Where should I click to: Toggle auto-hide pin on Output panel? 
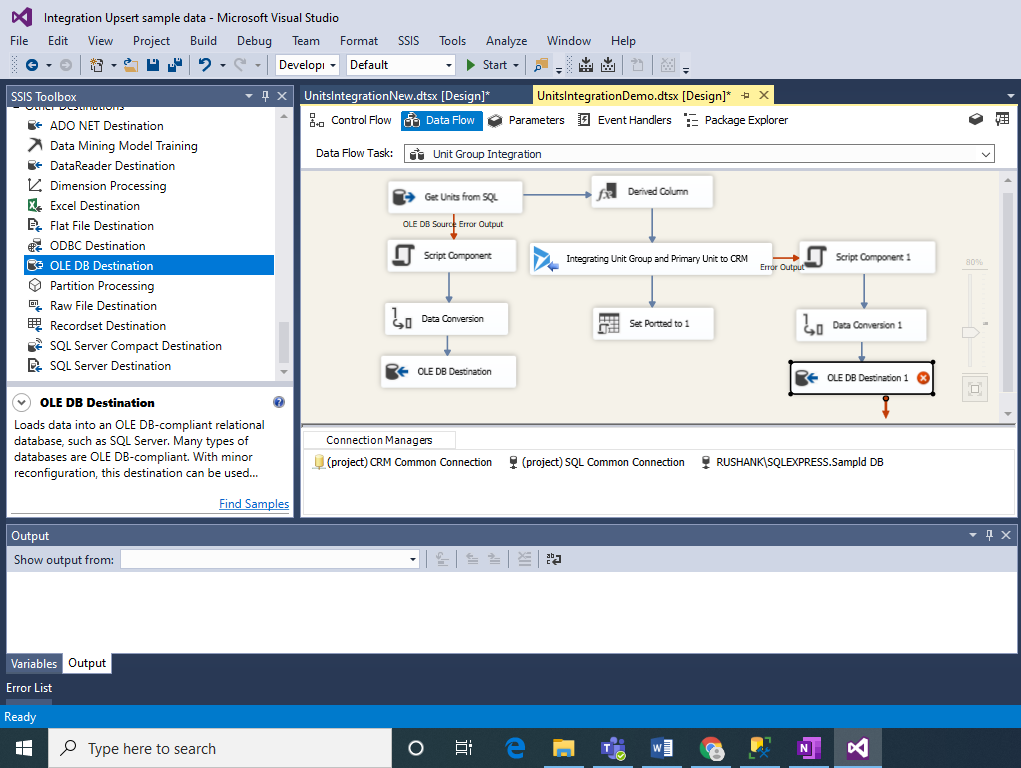989,535
